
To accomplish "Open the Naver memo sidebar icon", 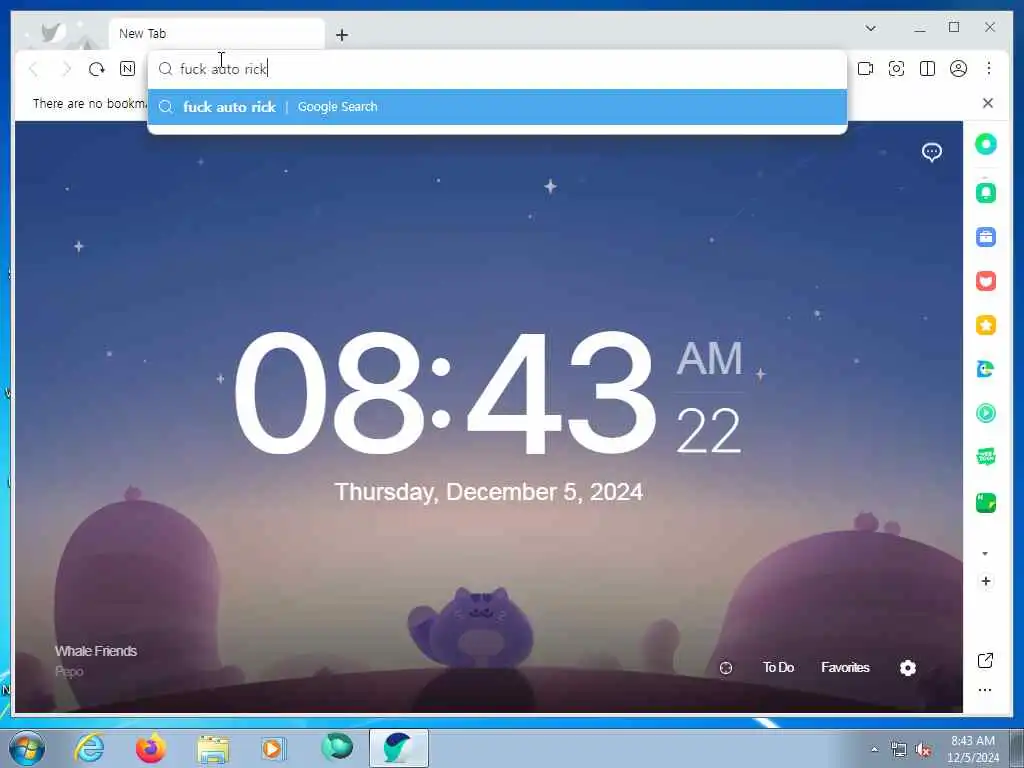I will [x=986, y=503].
